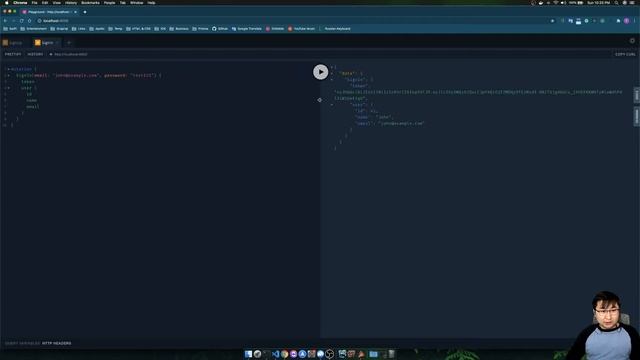The image size is (640, 360).
Task: Collapse the mutation block in query editor
Action: 9,69
